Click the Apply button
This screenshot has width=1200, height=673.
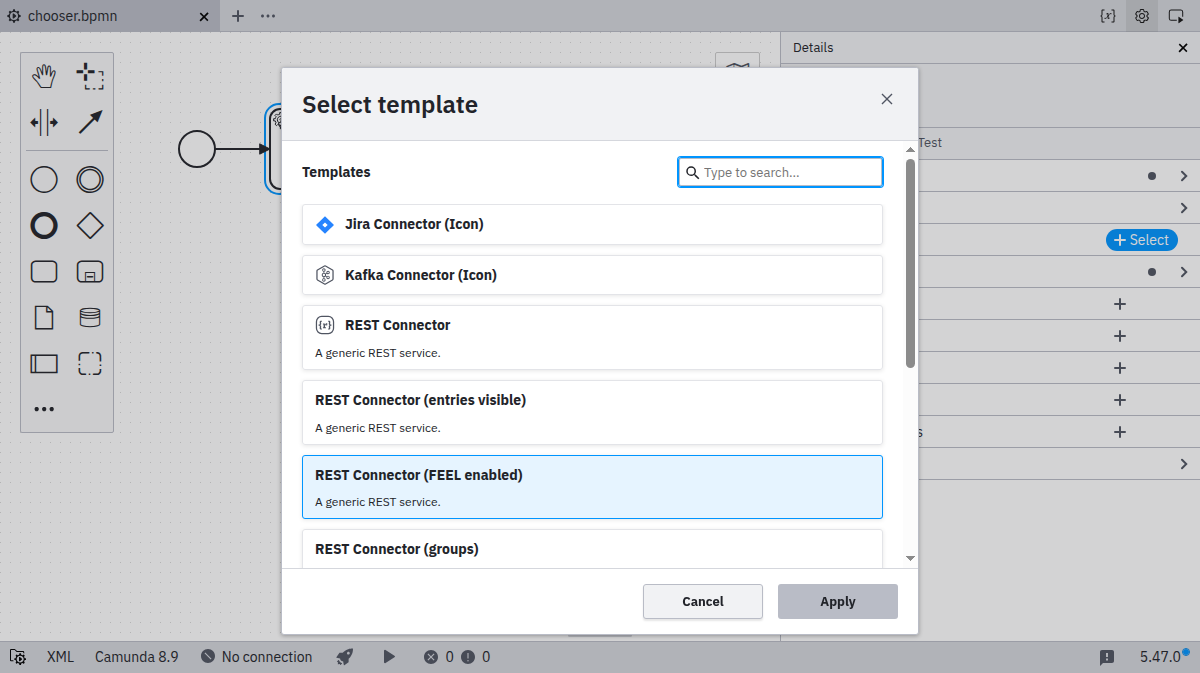838,601
